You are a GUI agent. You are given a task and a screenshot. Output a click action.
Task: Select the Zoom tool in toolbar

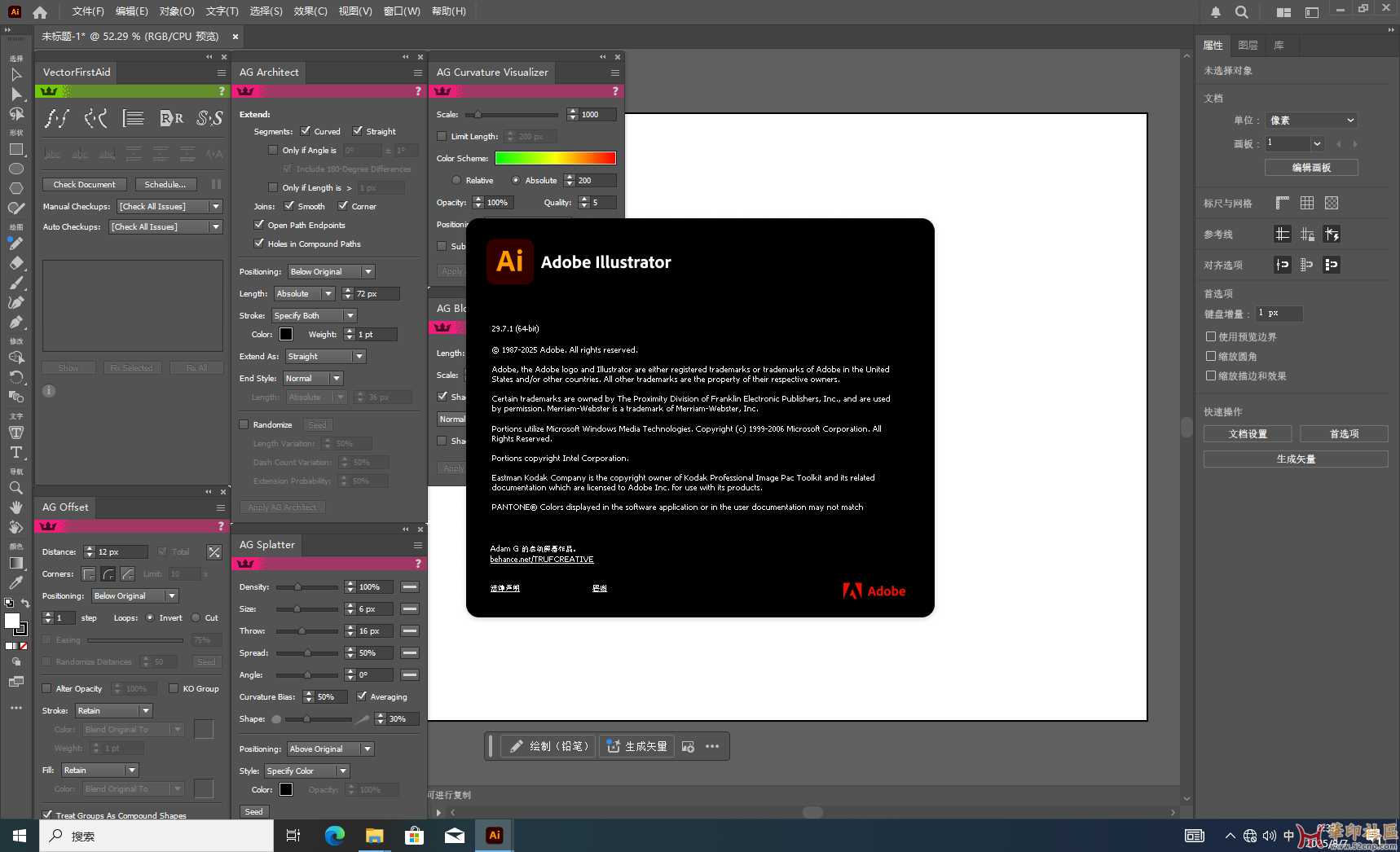pyautogui.click(x=15, y=488)
